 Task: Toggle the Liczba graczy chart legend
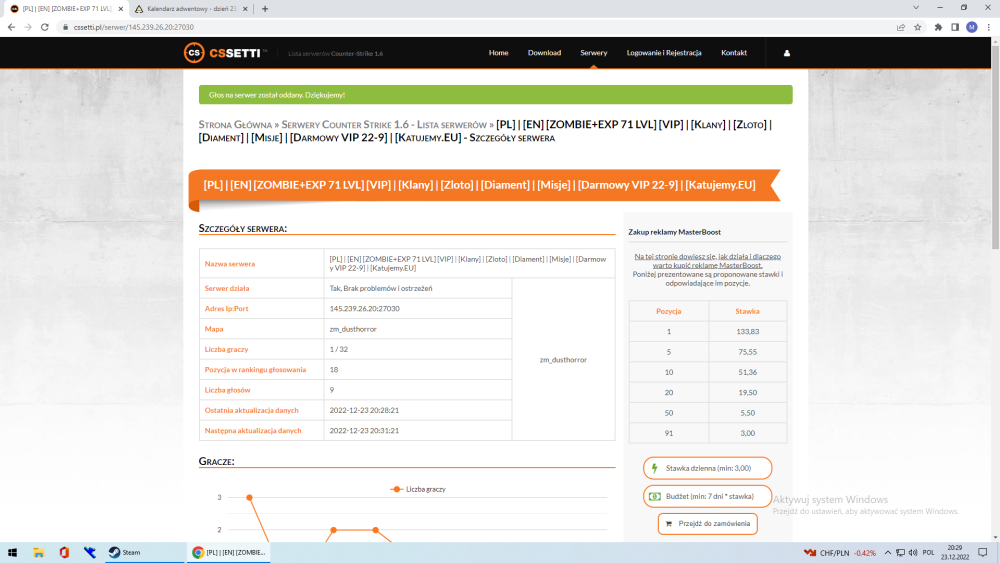point(418,489)
